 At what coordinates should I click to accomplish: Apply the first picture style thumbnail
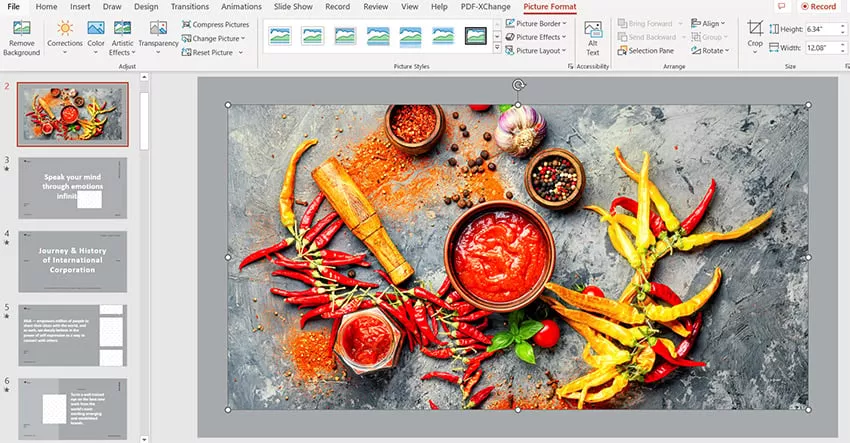click(x=280, y=36)
